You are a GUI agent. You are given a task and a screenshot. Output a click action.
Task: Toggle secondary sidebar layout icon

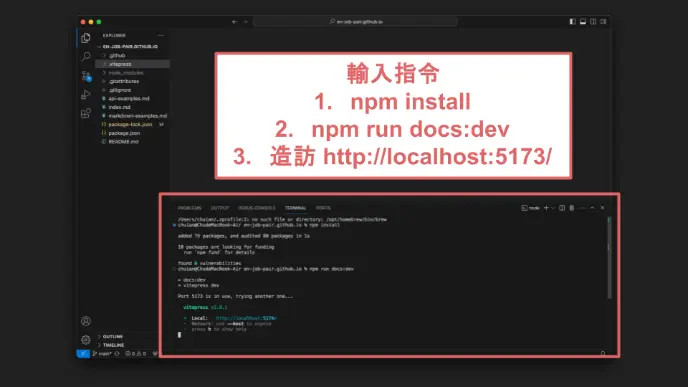click(x=593, y=22)
